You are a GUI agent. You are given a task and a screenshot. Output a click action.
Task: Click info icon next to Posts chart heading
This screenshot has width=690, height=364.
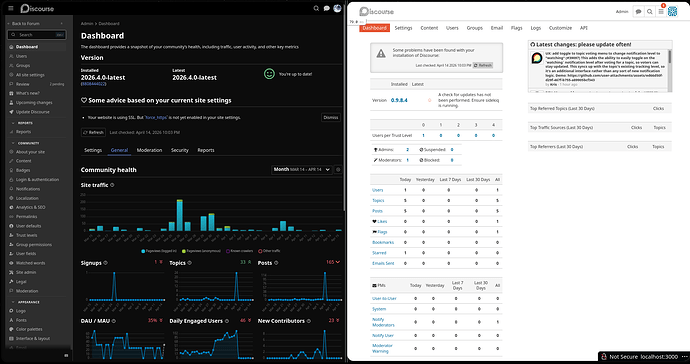pyautogui.click(x=276, y=263)
